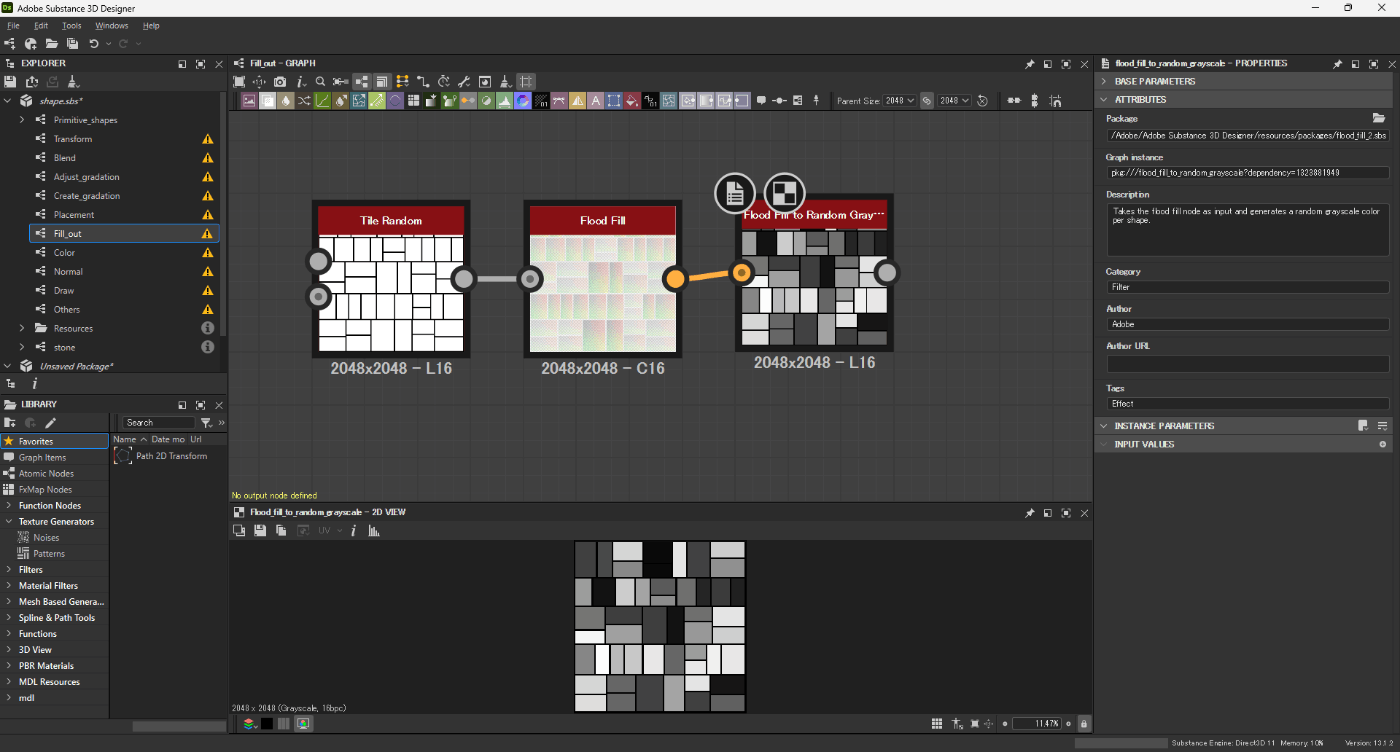The width and height of the screenshot is (1400, 752).
Task: Select Favorites in Library categories
Action: click(x=54, y=441)
